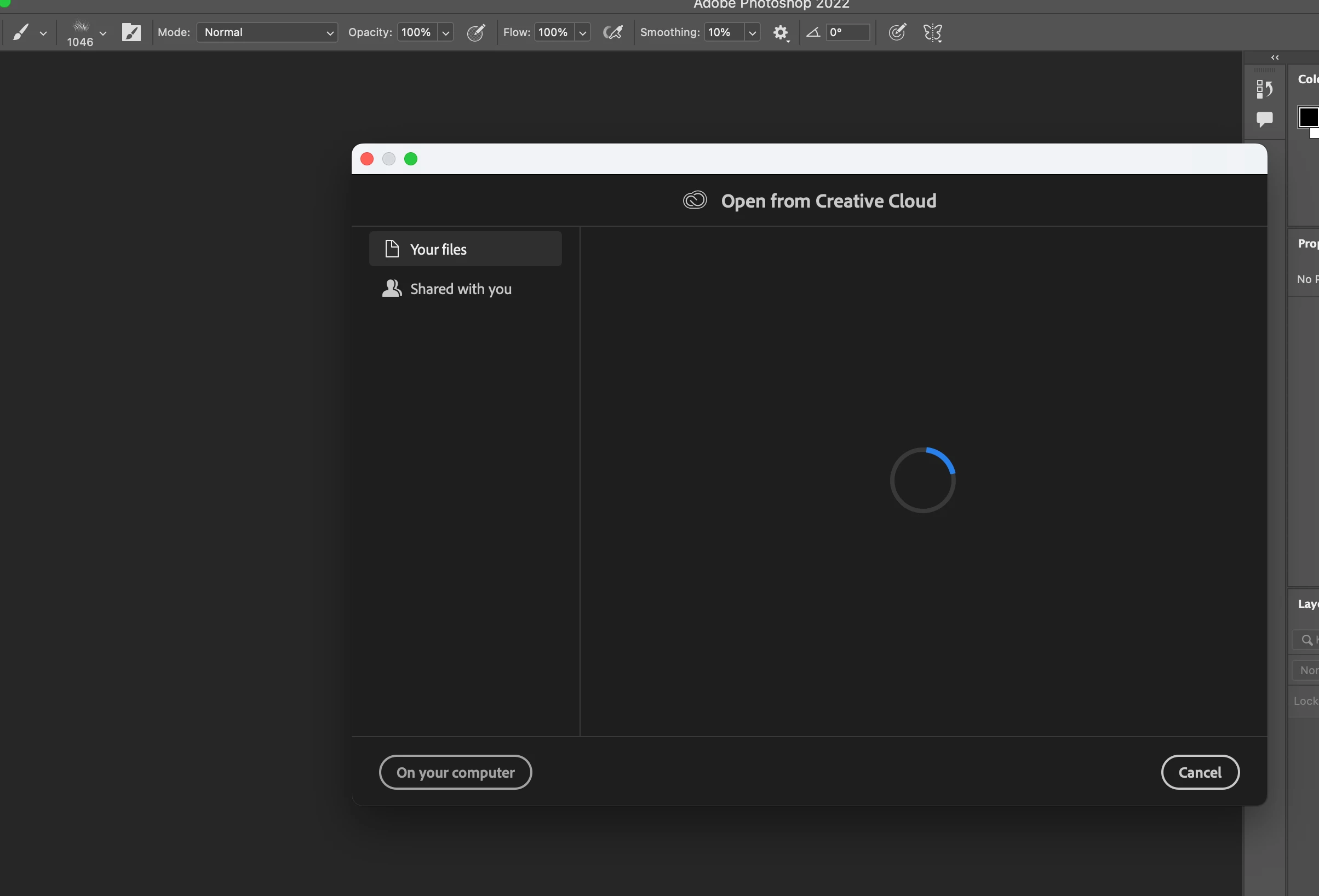Open smoothing options gear icon
The image size is (1319, 896).
tap(781, 32)
